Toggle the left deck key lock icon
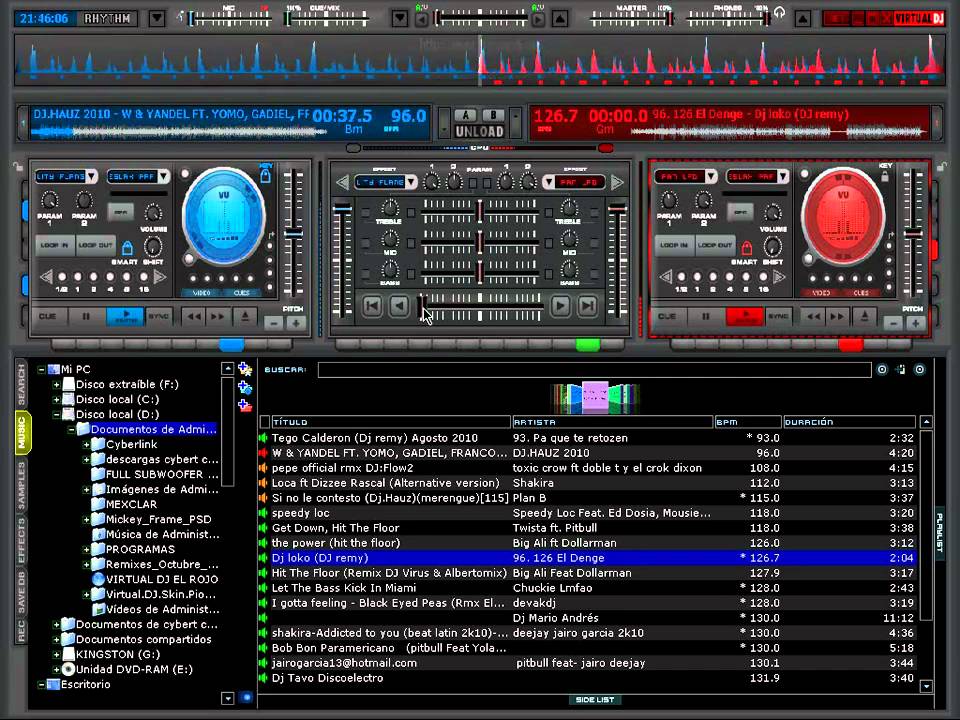Viewport: 960px width, 720px height. [x=266, y=176]
